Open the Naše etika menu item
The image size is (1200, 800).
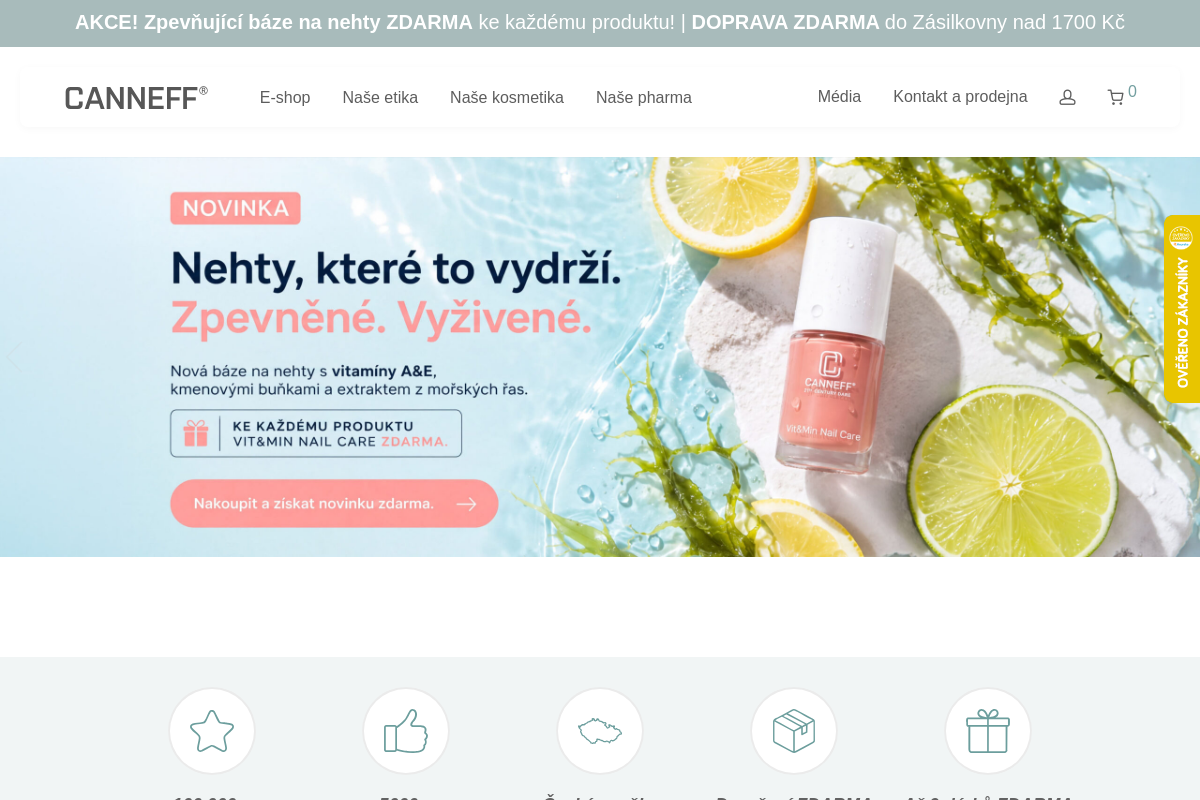click(x=380, y=97)
